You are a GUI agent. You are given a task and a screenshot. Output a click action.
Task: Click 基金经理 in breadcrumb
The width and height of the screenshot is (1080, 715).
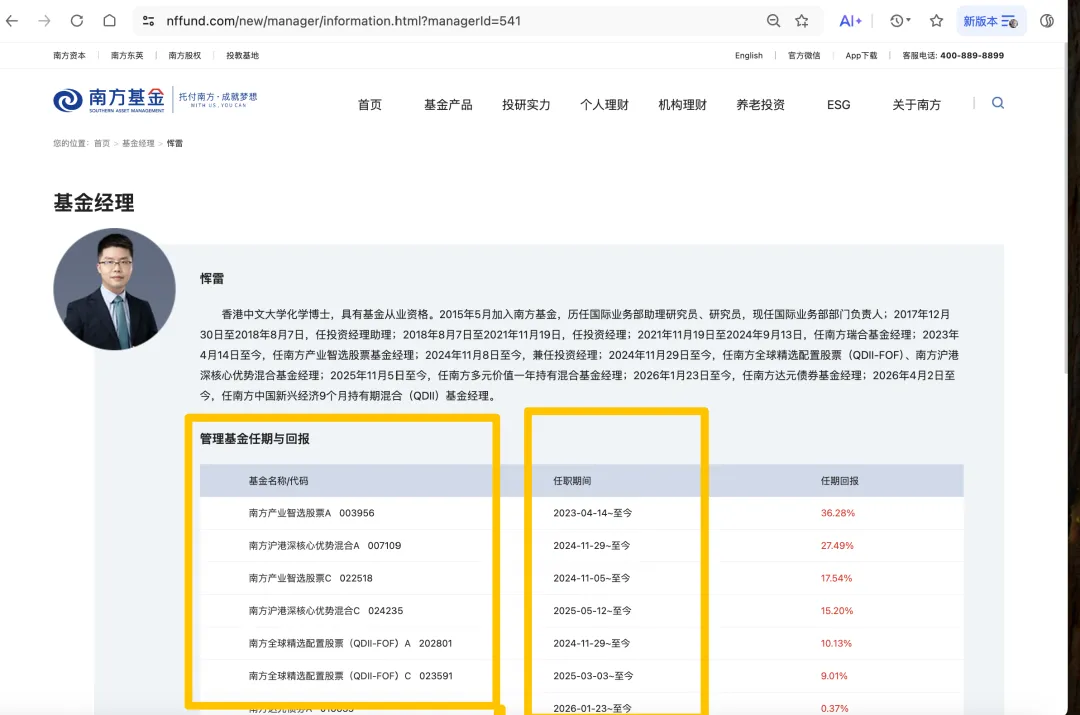click(138, 143)
